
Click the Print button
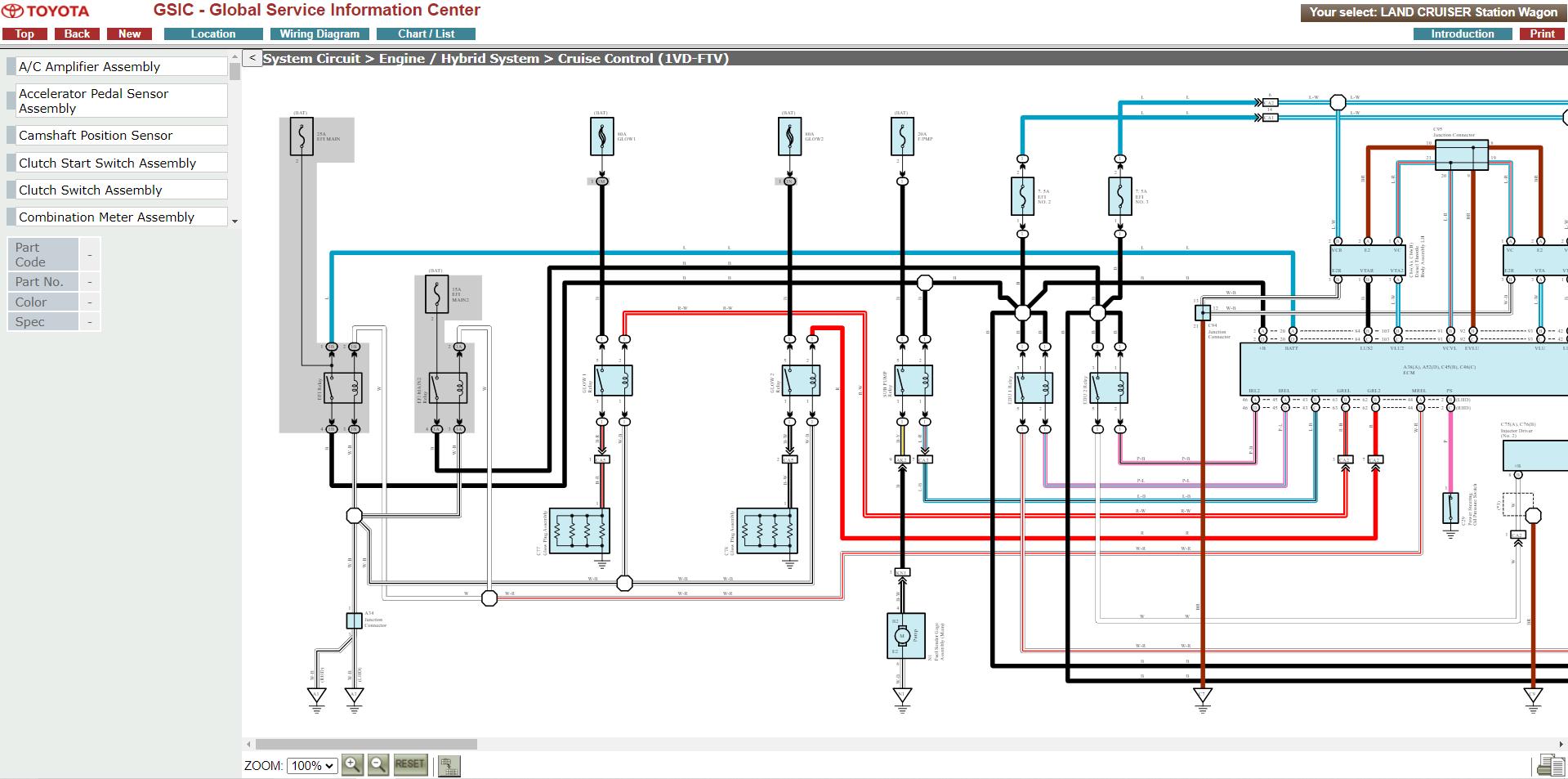[x=1543, y=34]
